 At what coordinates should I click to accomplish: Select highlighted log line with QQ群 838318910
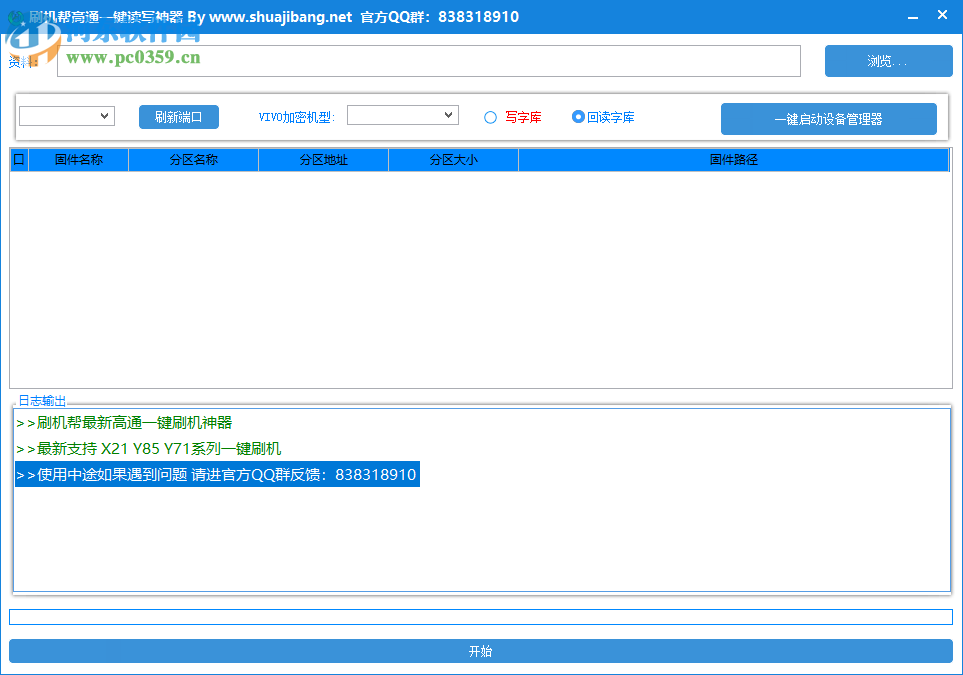[x=217, y=474]
